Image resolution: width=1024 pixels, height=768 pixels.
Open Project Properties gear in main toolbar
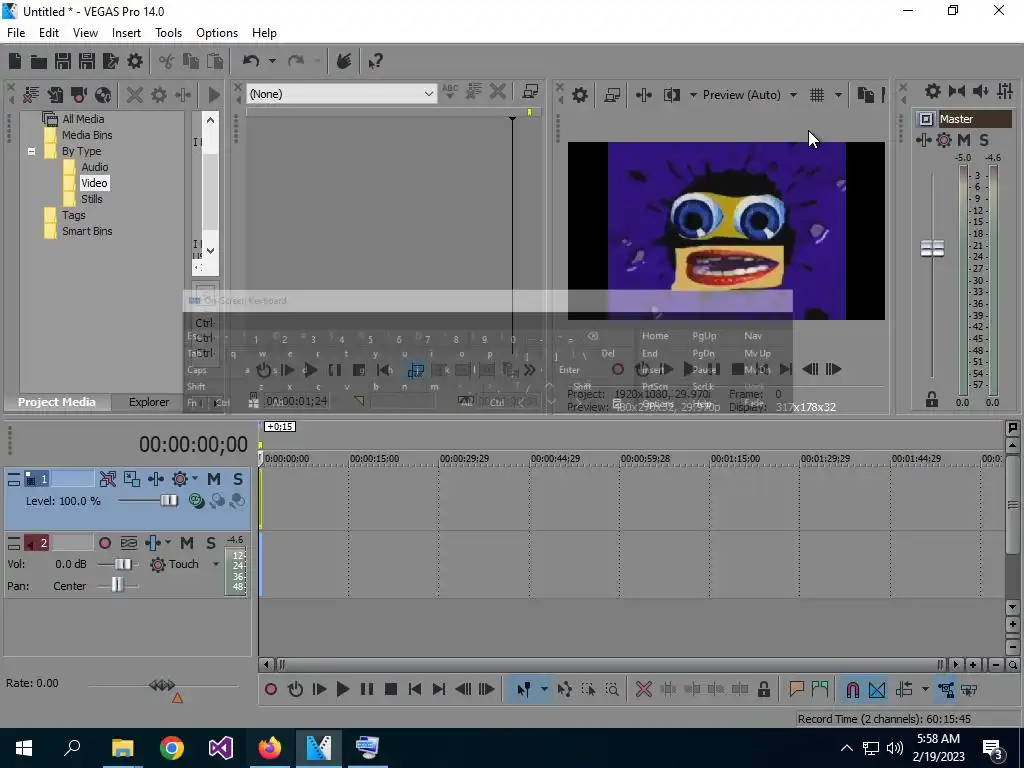pos(135,61)
